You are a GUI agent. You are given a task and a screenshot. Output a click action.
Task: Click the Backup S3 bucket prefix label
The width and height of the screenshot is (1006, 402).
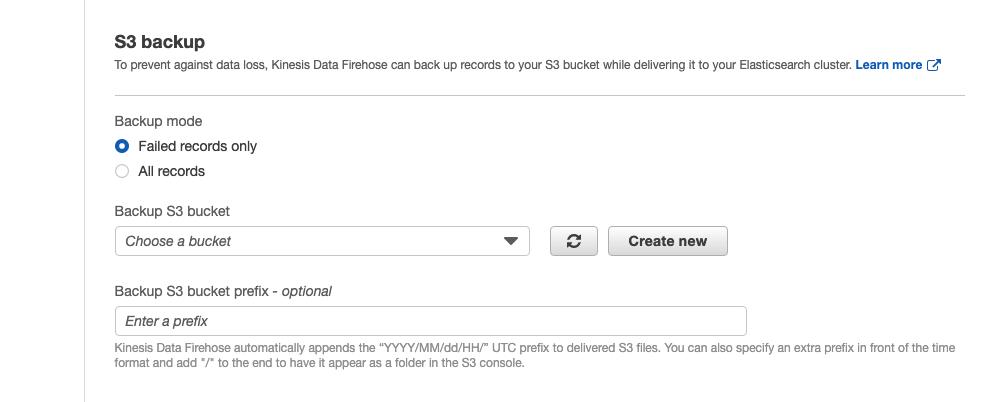click(x=223, y=291)
